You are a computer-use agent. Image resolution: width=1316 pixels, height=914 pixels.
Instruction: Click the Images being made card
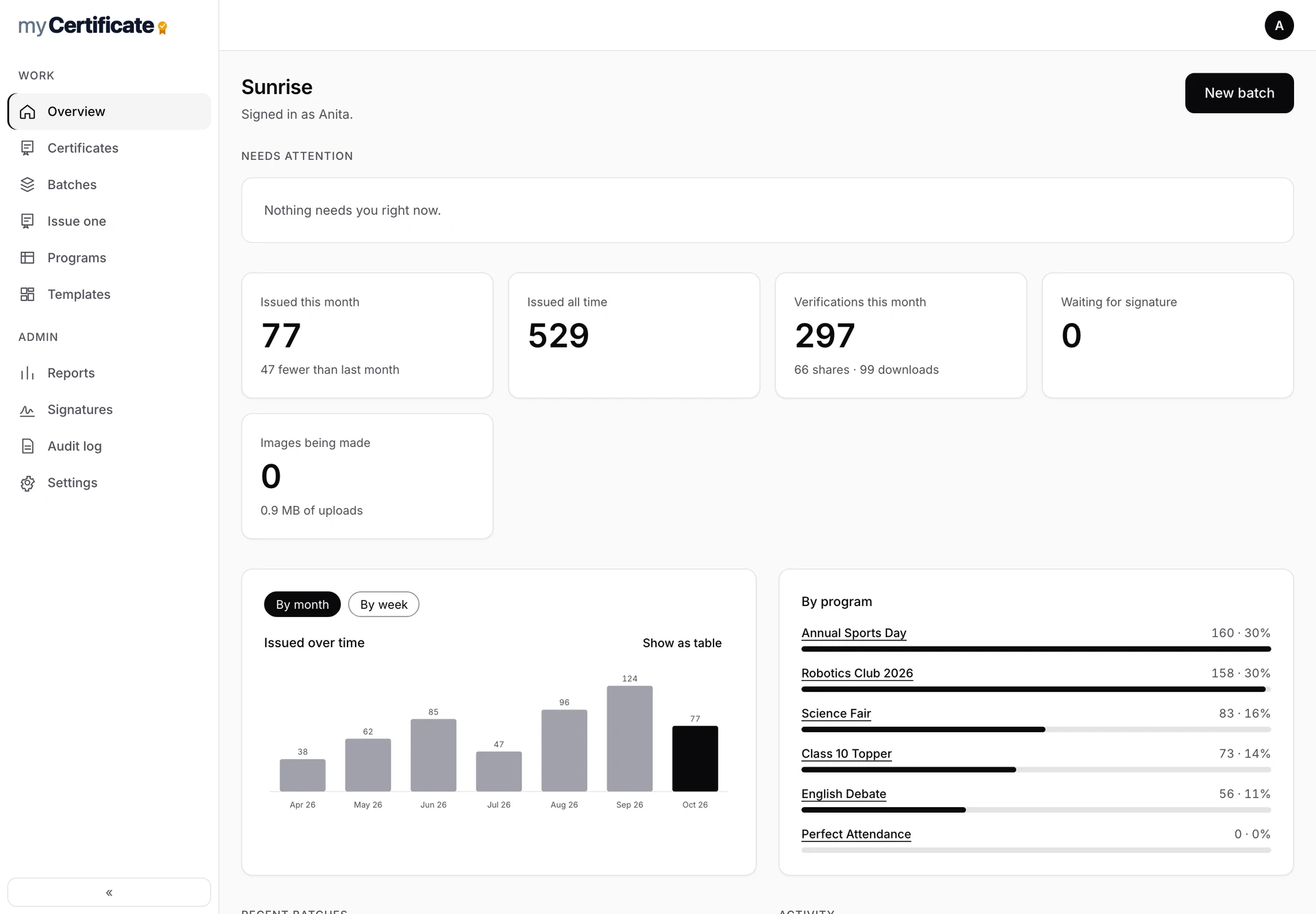pyautogui.click(x=367, y=476)
